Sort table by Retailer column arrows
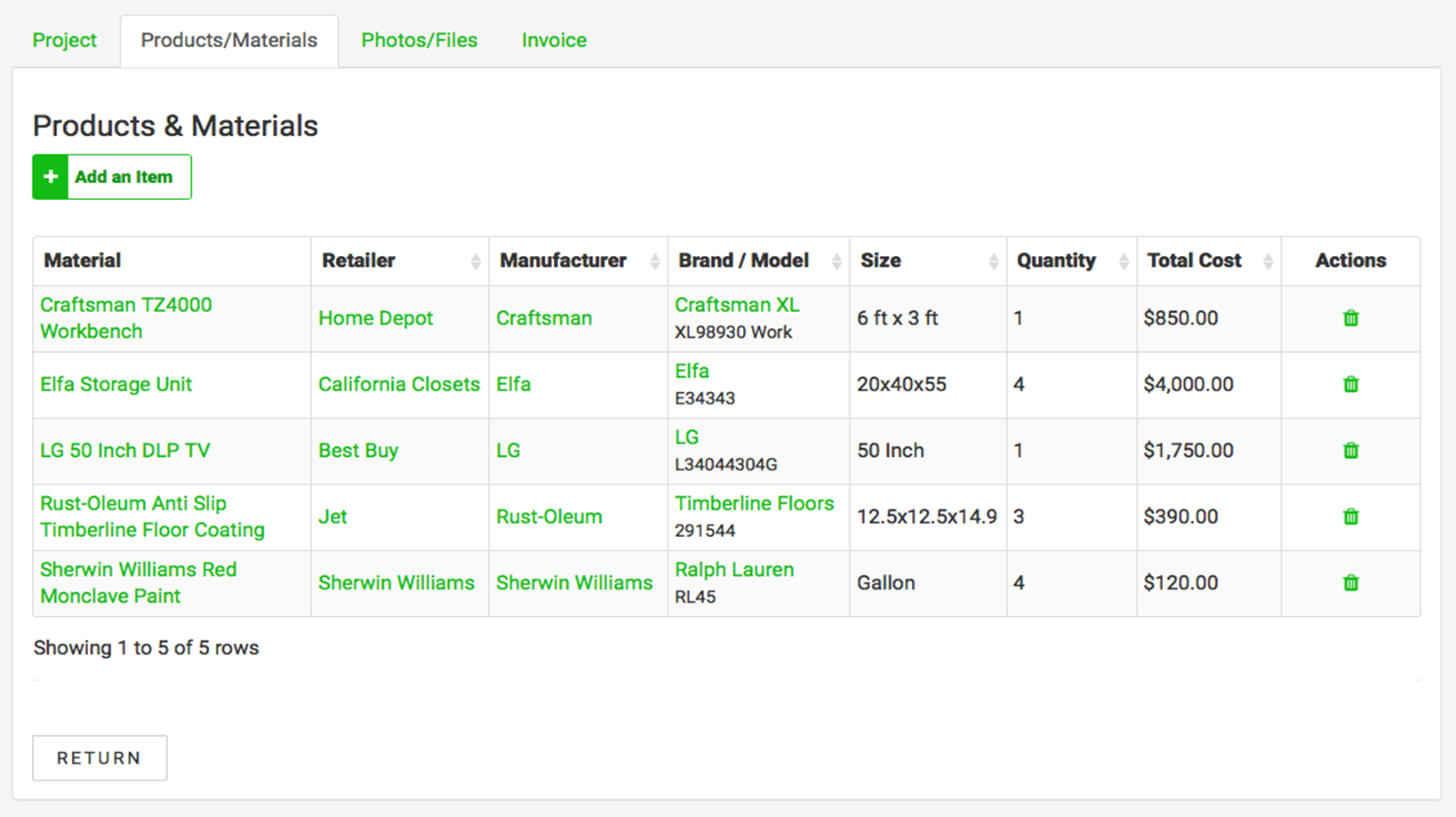This screenshot has height=817, width=1456. pos(476,260)
